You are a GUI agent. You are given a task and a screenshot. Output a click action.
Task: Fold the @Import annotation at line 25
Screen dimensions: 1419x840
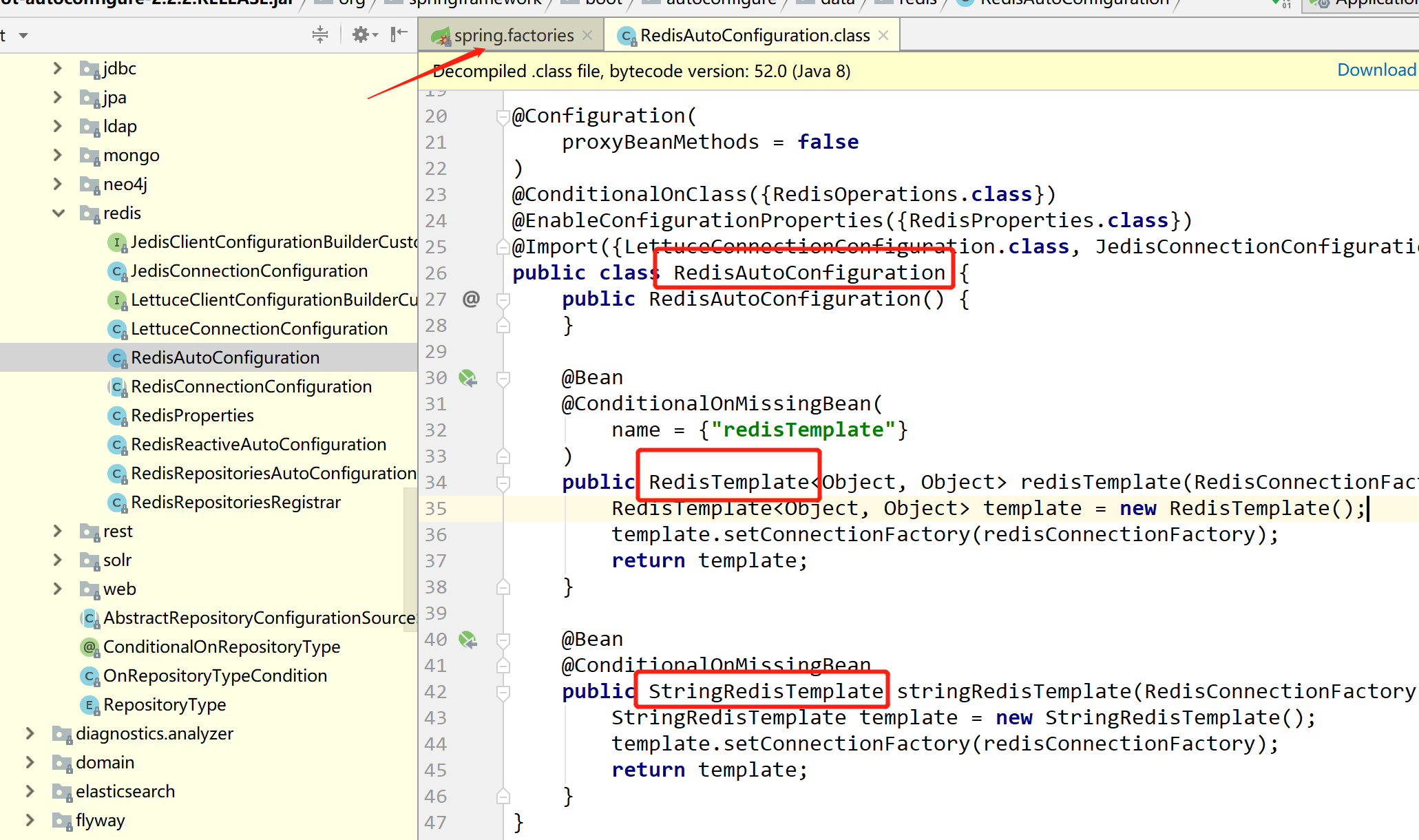point(503,246)
